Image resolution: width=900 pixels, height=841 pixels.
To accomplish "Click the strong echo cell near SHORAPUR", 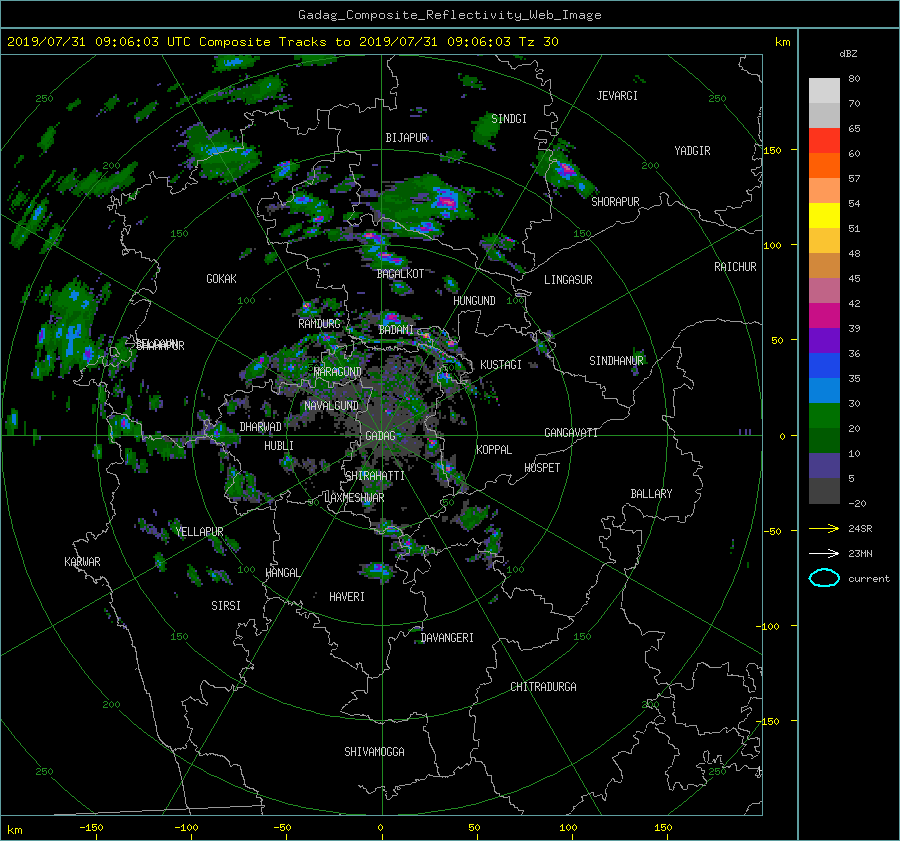I will [565, 171].
